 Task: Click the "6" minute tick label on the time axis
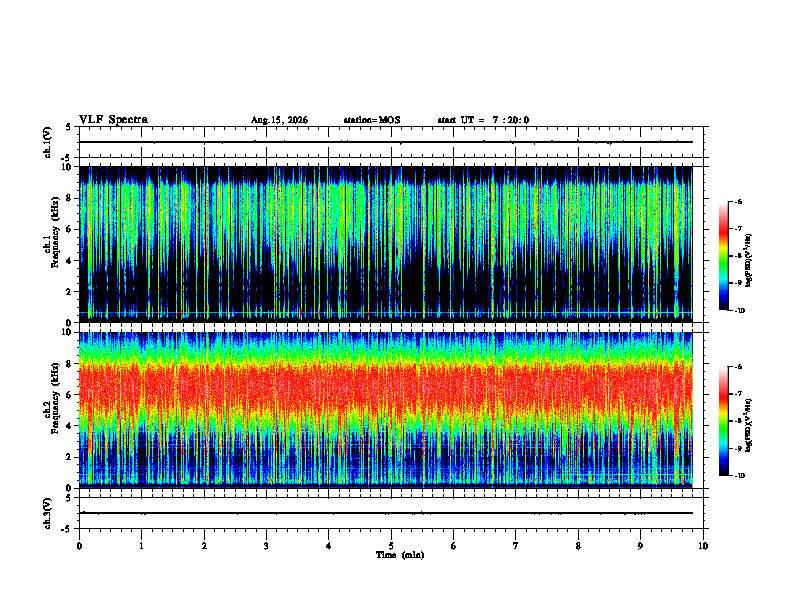point(453,546)
